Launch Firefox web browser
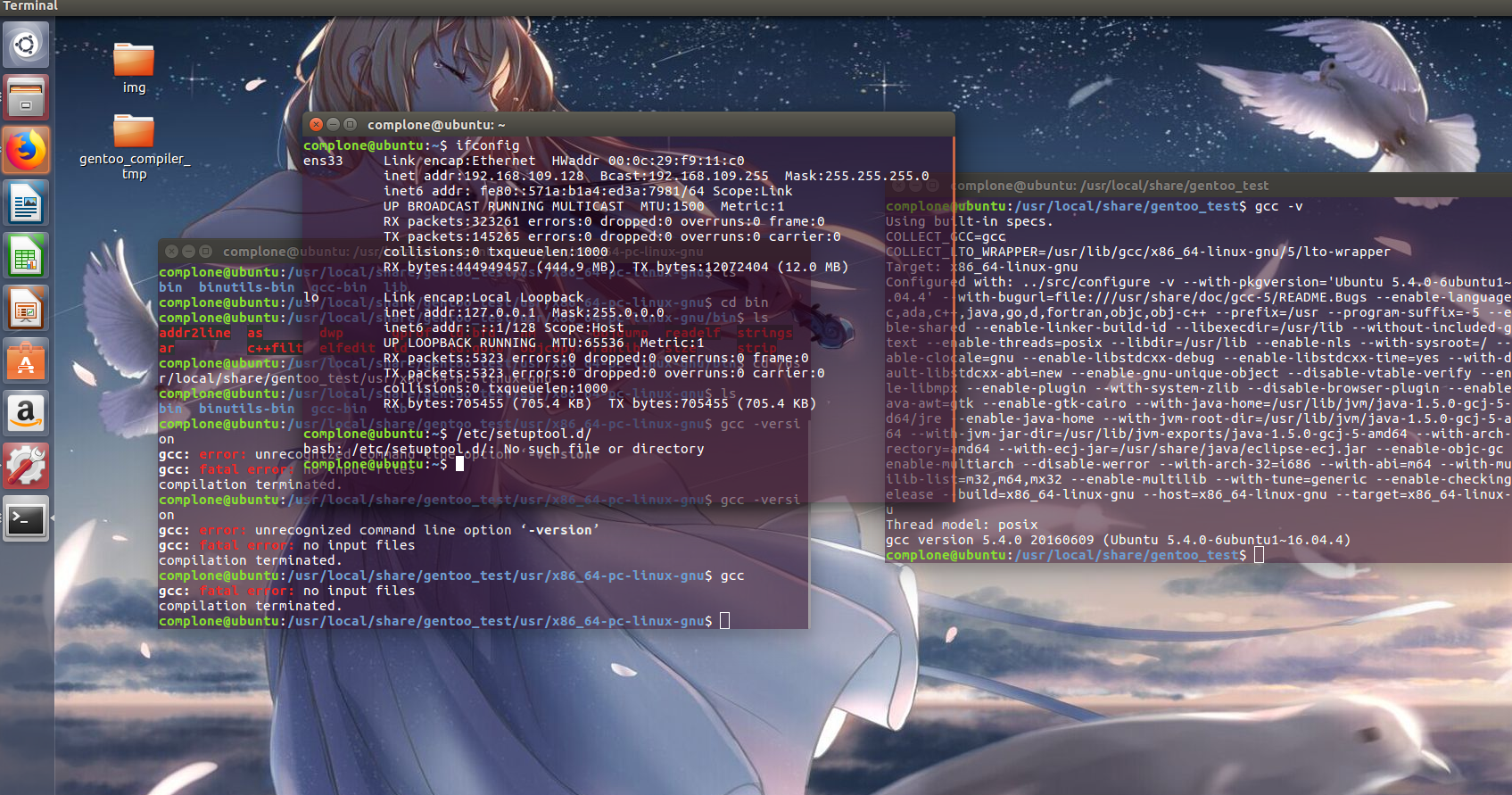This screenshot has height=795, width=1512. tap(26, 150)
